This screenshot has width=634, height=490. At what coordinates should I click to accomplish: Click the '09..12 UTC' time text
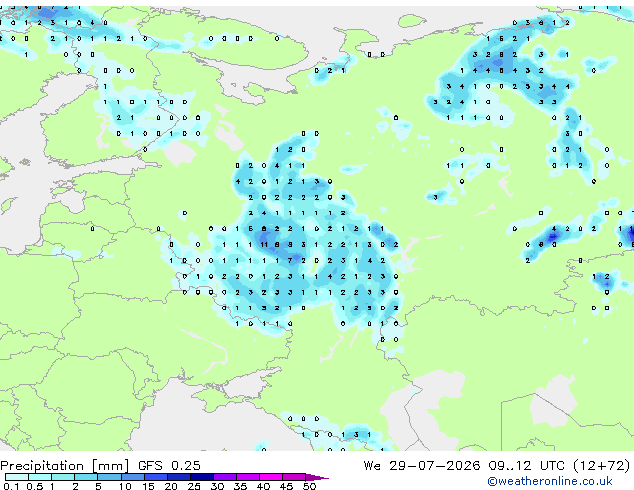click(x=526, y=466)
